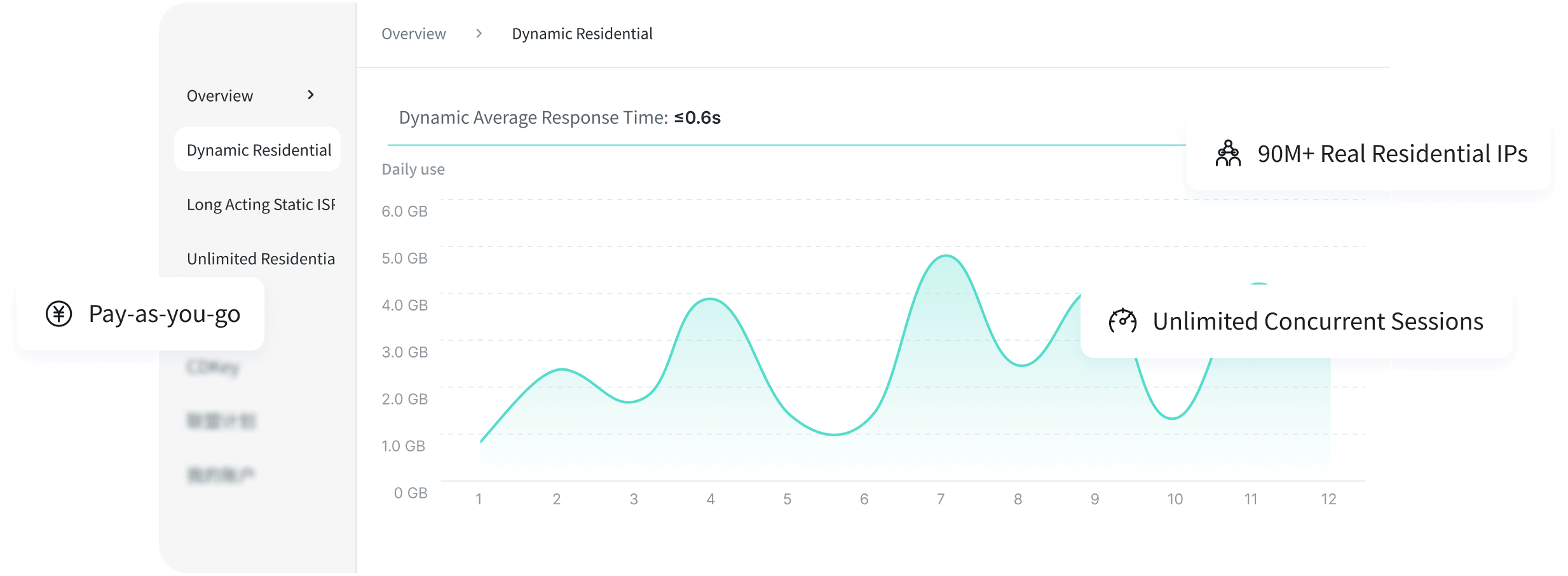Click the Pay-as-you-go label
The width and height of the screenshot is (1568, 576).
pos(165,314)
